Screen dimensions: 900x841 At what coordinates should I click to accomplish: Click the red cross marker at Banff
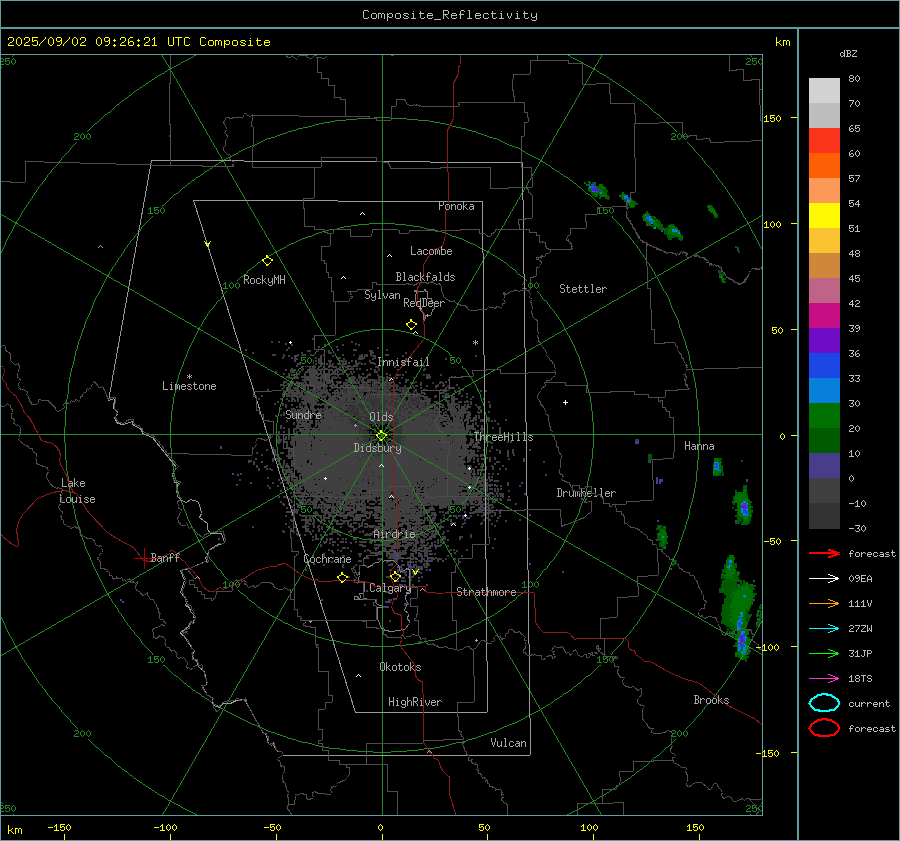pyautogui.click(x=143, y=558)
